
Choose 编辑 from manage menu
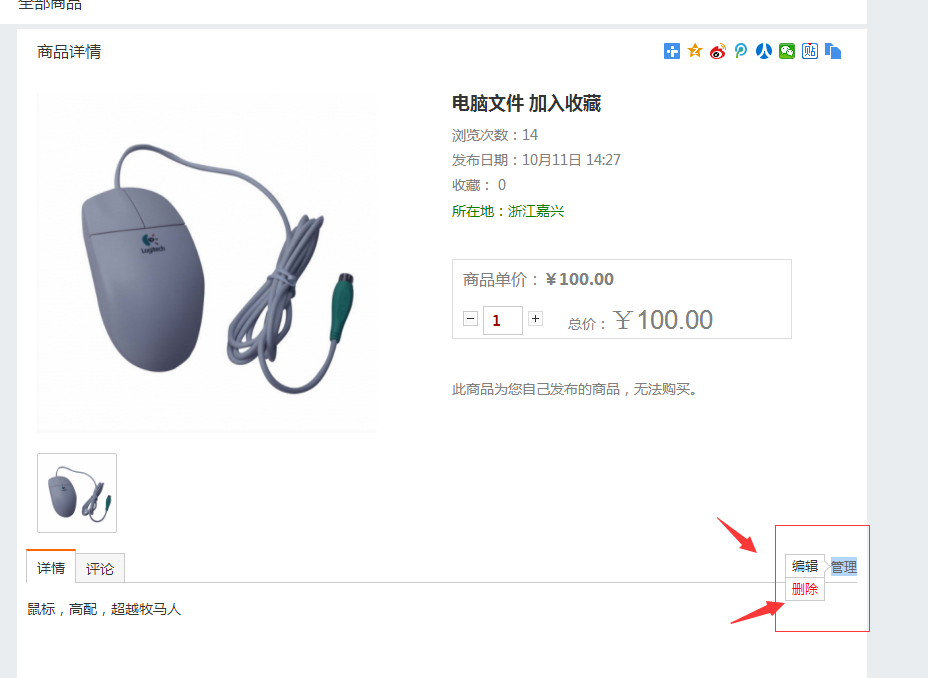(x=805, y=566)
